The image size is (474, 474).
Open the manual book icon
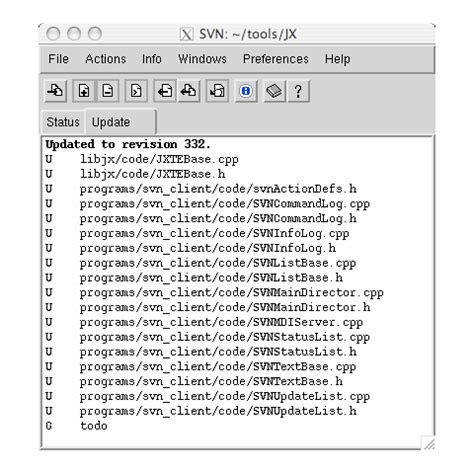click(274, 91)
